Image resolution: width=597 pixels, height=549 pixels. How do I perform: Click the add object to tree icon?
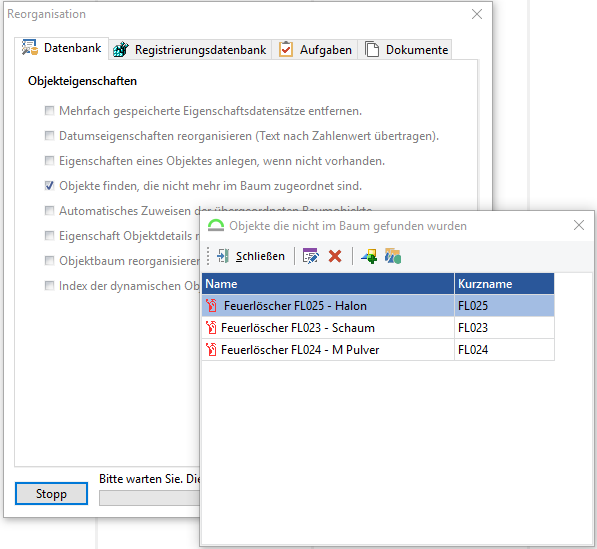[x=369, y=256]
